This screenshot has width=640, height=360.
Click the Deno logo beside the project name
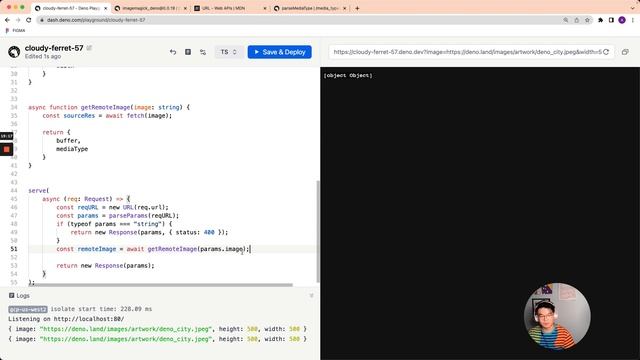click(x=14, y=52)
